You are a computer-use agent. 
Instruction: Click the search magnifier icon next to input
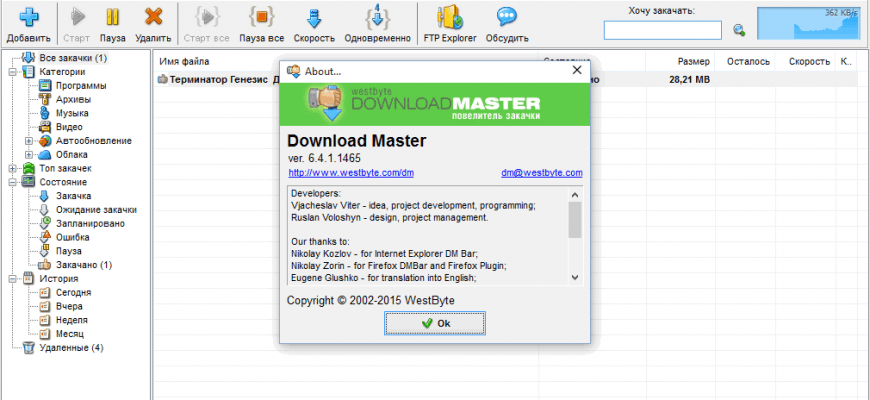(739, 31)
